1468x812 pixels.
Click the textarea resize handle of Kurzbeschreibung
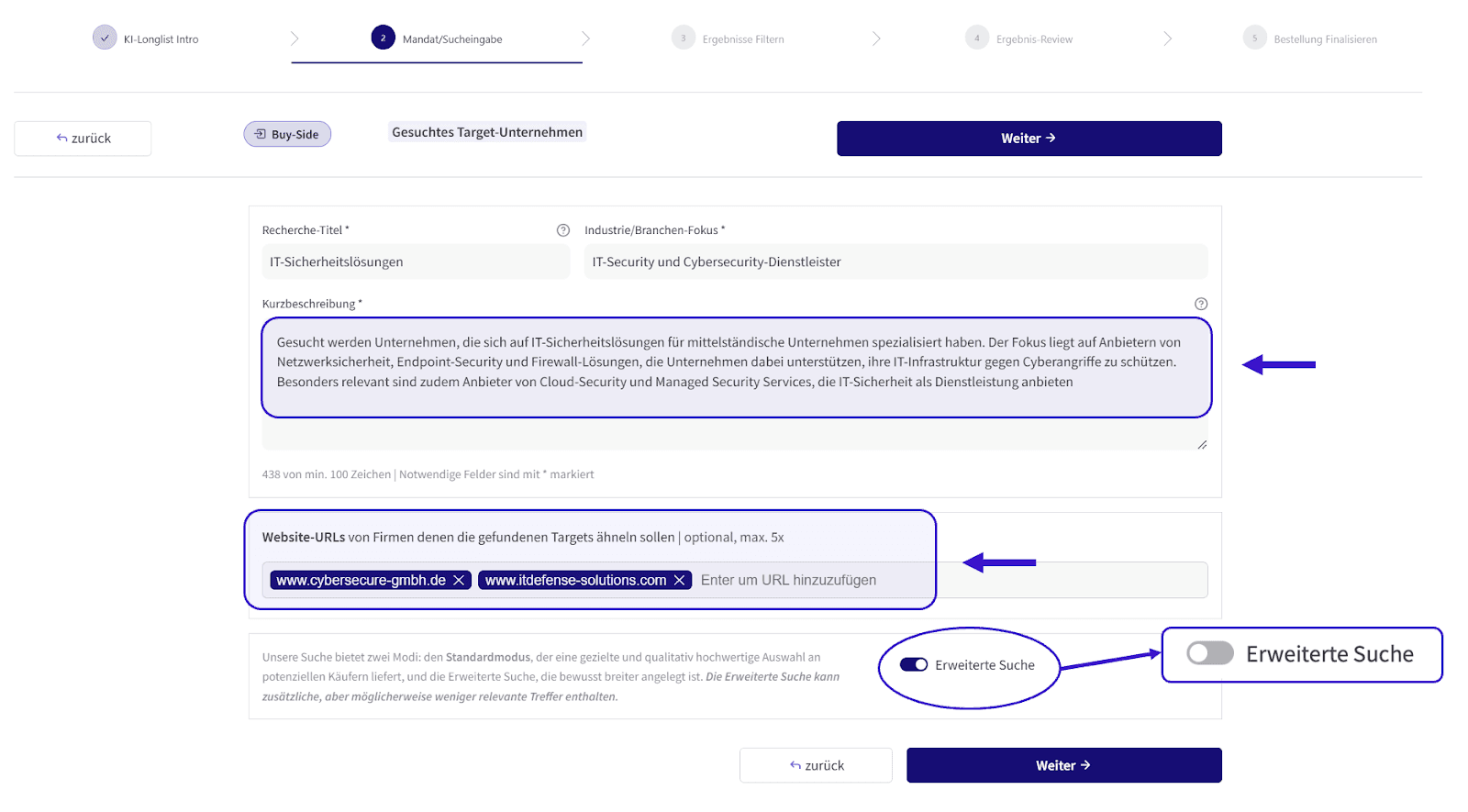(1202, 444)
